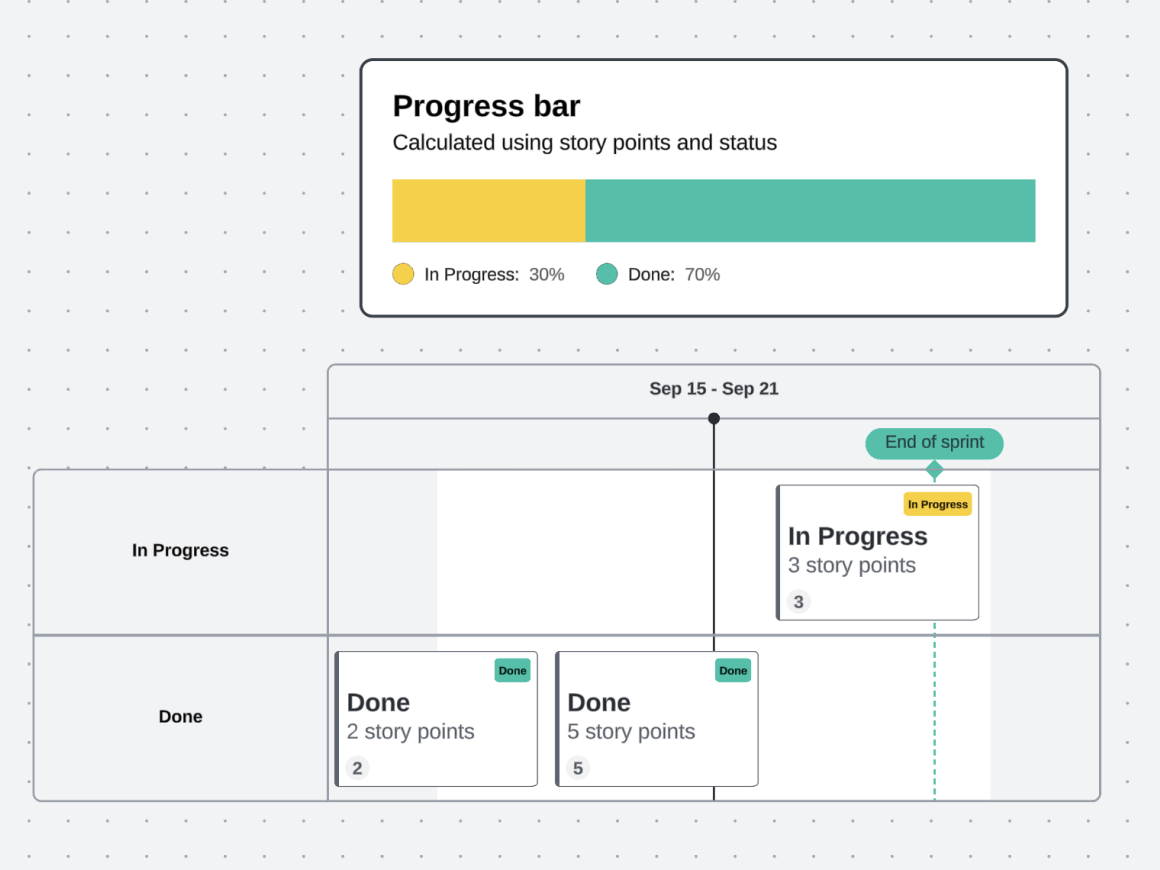Click the In Progress status pill on the card
Image resolution: width=1160 pixels, height=870 pixels.
pyautogui.click(x=937, y=504)
